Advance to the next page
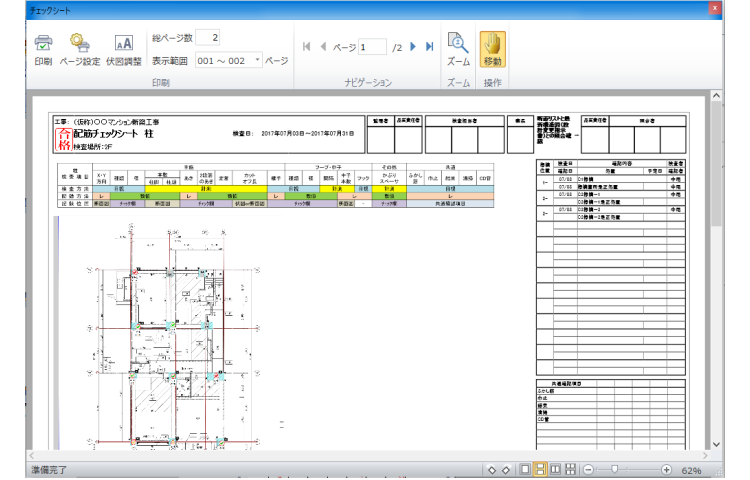The image size is (750, 480). click(x=415, y=47)
